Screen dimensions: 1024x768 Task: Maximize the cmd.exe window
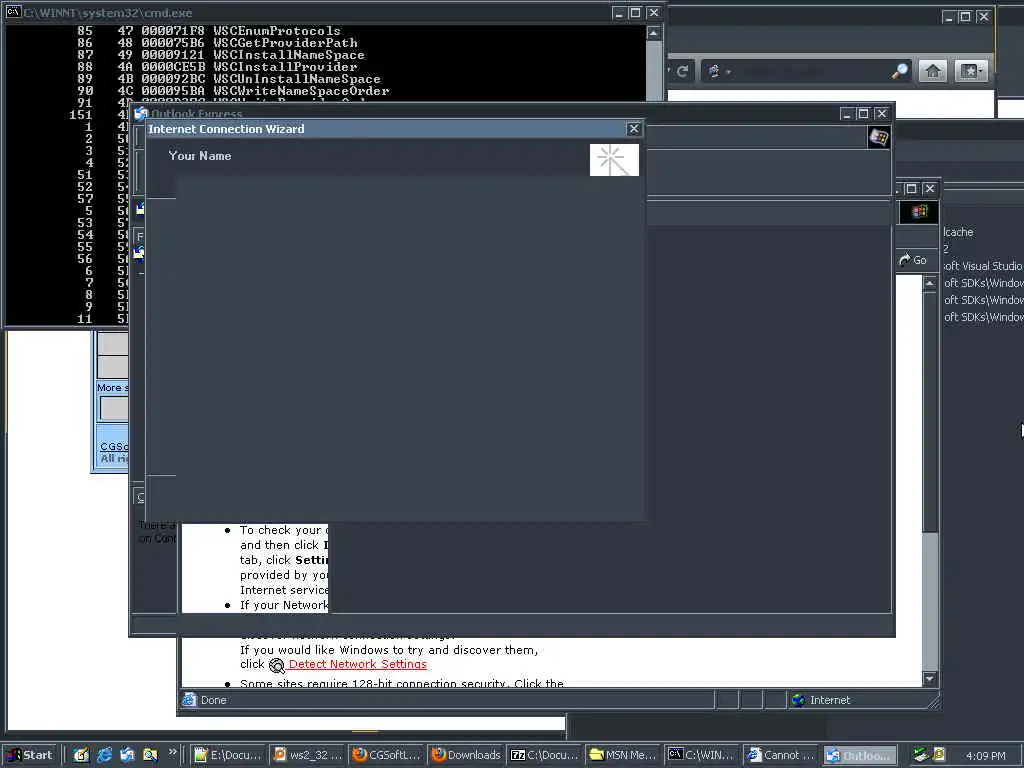click(635, 12)
